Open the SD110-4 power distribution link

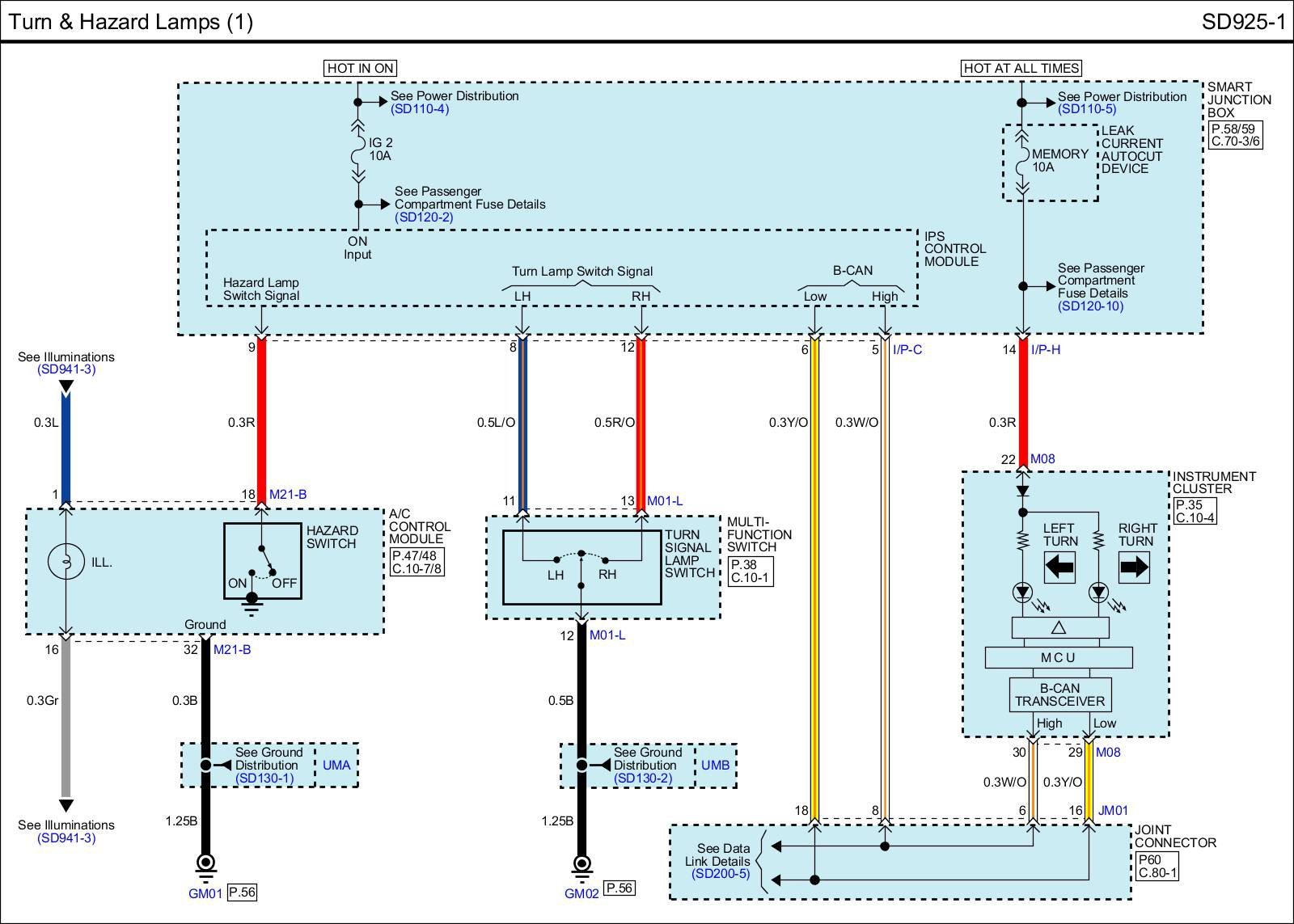[x=419, y=109]
